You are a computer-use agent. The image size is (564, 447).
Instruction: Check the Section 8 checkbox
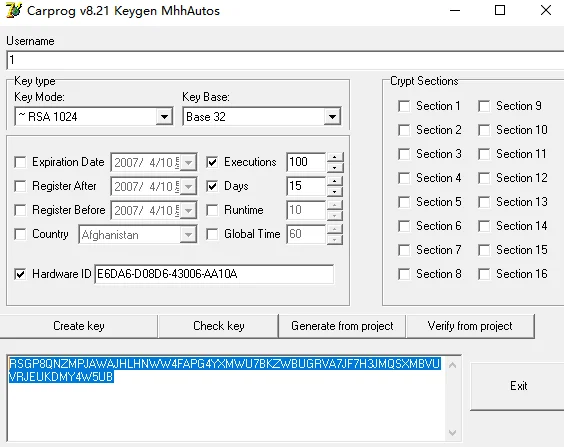(404, 274)
